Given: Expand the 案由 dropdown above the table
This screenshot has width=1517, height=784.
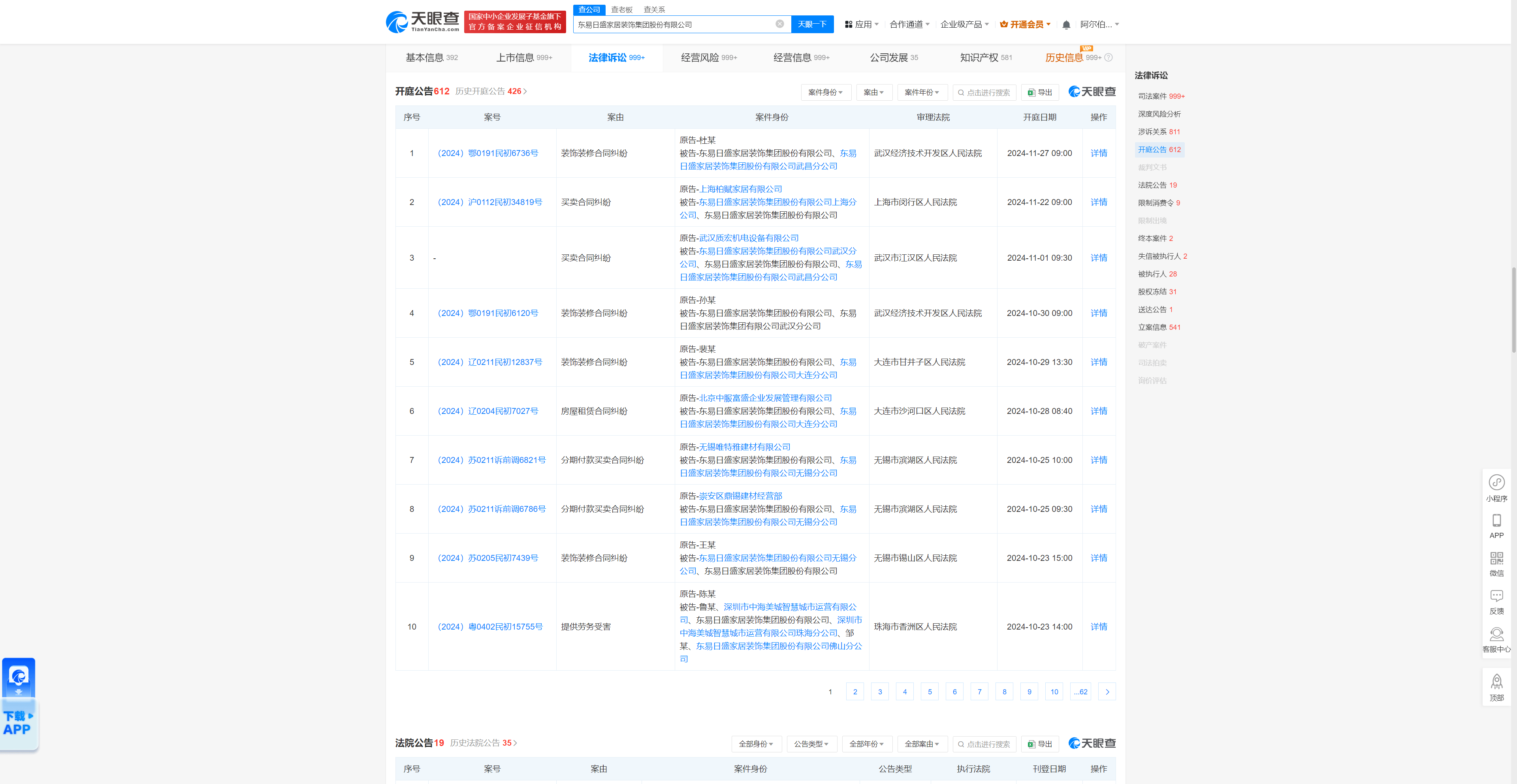Looking at the screenshot, I should click(874, 92).
